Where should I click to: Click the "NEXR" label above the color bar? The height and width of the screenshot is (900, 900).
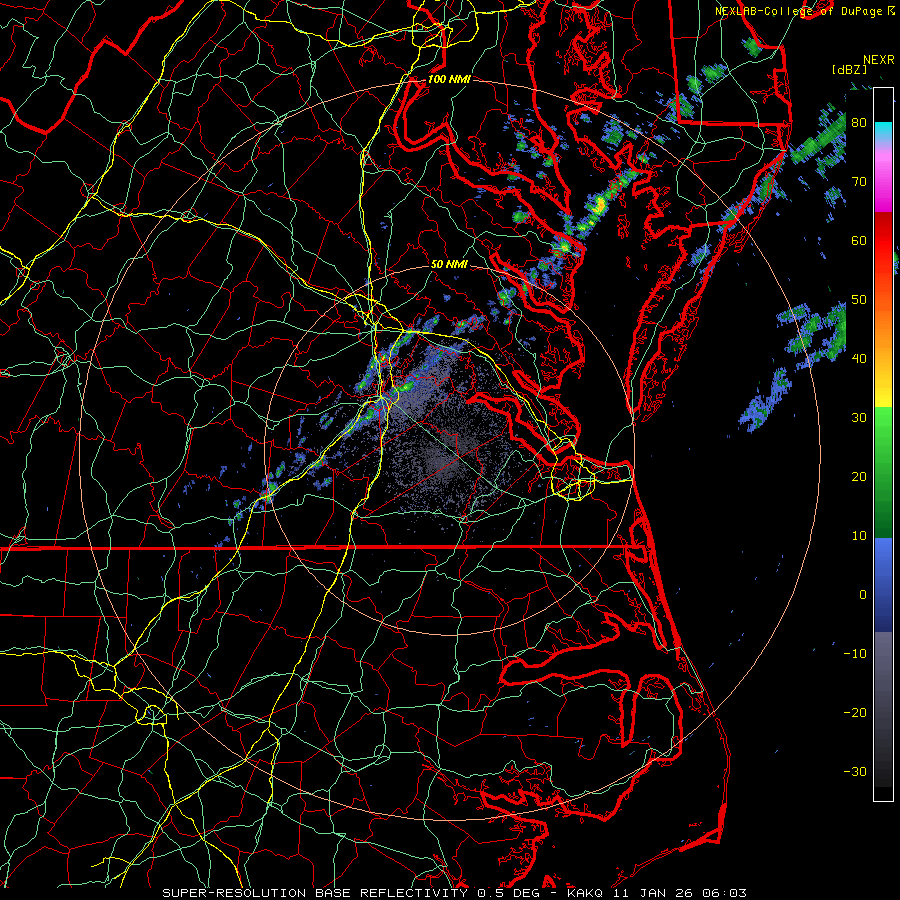tap(879, 60)
